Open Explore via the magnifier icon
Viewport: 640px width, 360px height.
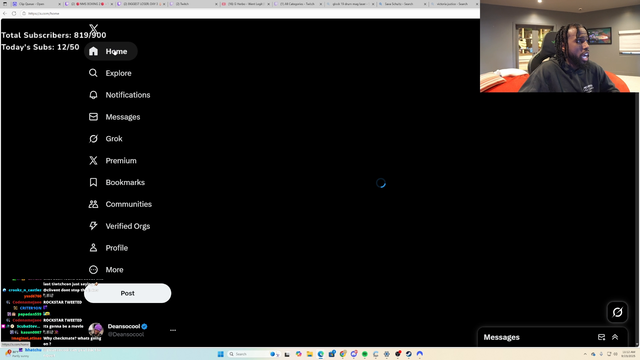(93, 73)
